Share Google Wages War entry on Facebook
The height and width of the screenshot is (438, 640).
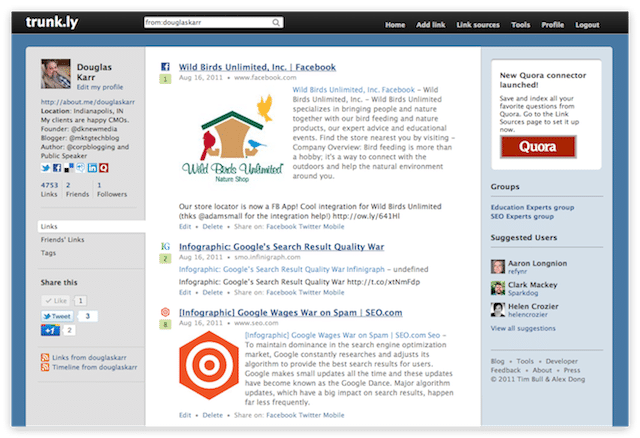(281, 415)
